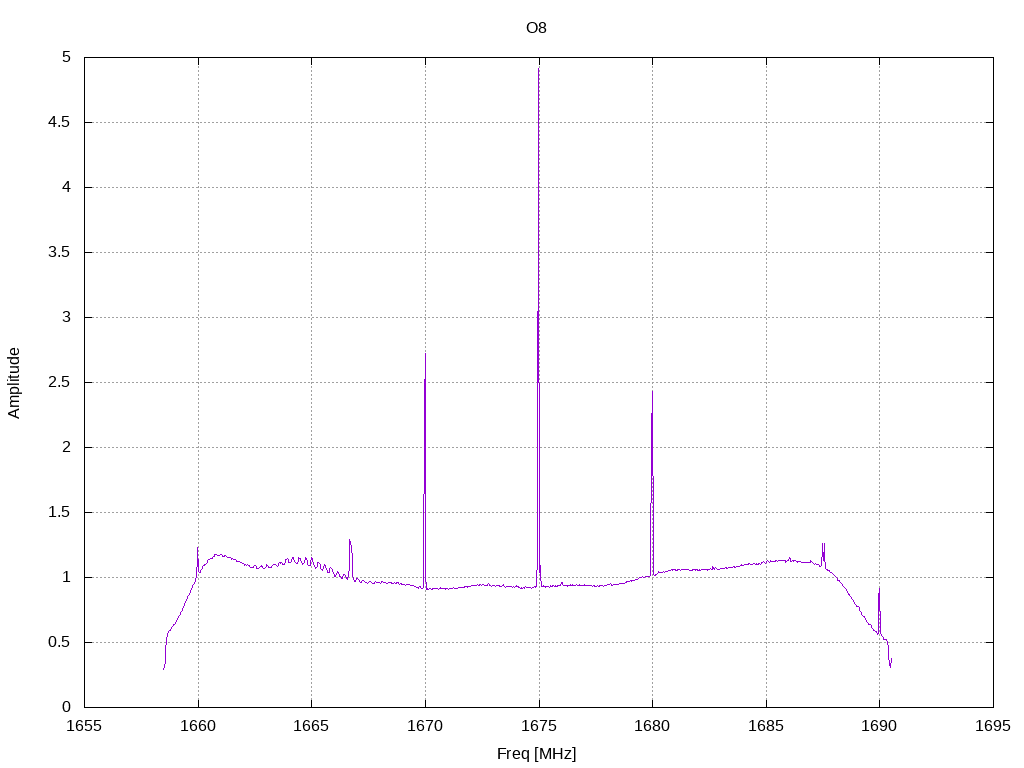This screenshot has height=768, width=1024.
Task: Click the y-axis tick label 1
Action: 67,577
